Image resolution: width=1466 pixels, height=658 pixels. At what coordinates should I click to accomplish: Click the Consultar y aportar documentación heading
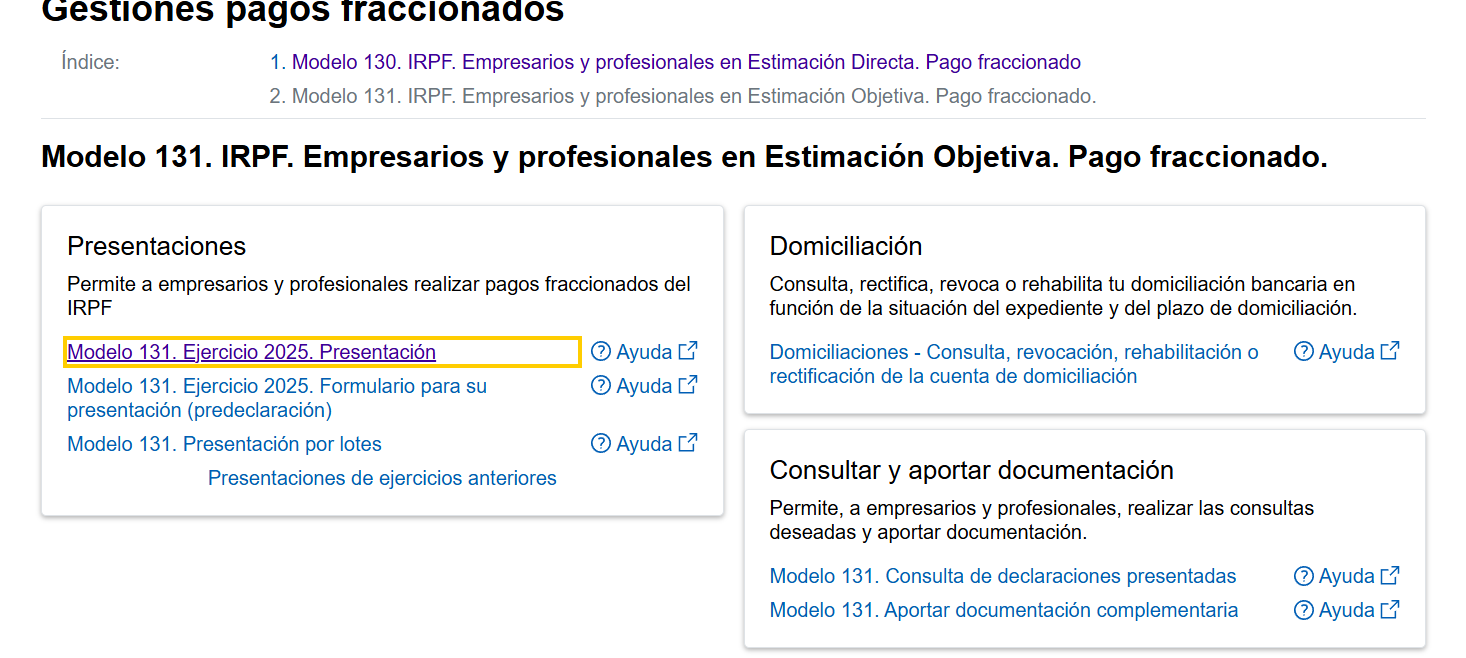972,470
